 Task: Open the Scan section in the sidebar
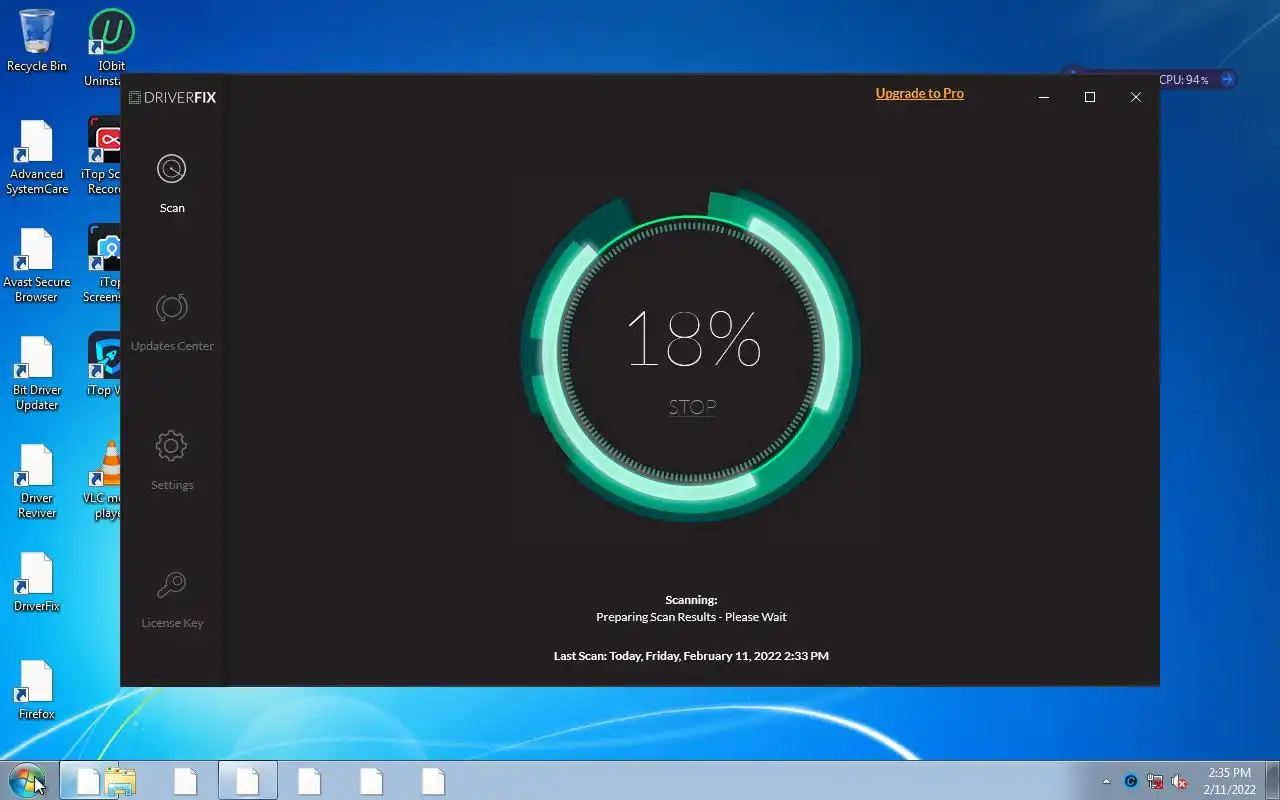172,185
